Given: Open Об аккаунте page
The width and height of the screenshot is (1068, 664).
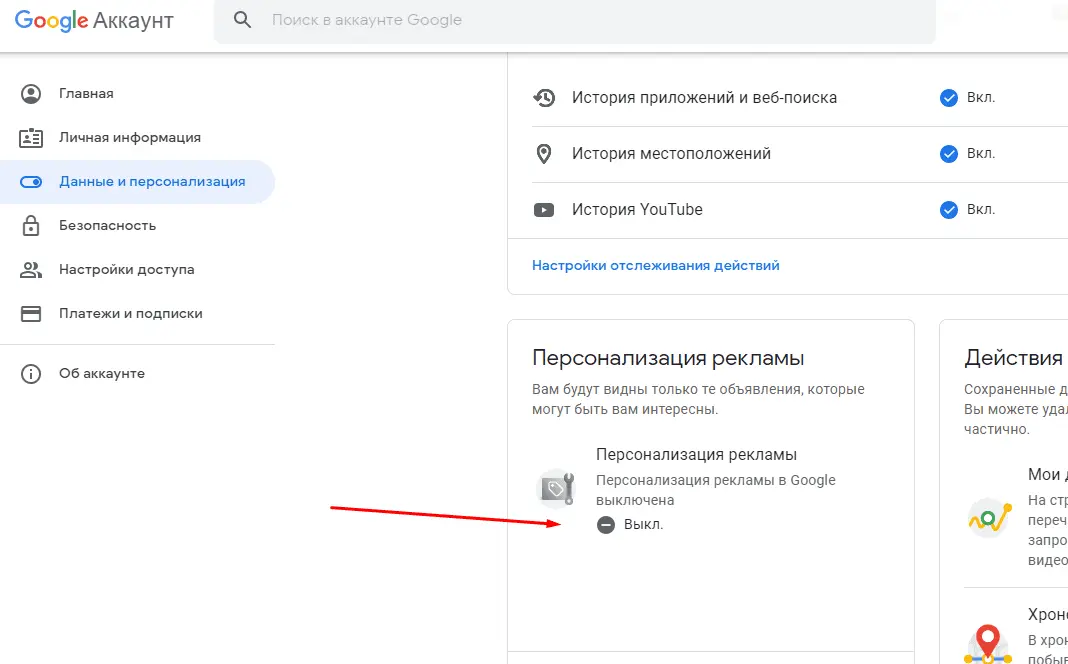Looking at the screenshot, I should [x=101, y=374].
